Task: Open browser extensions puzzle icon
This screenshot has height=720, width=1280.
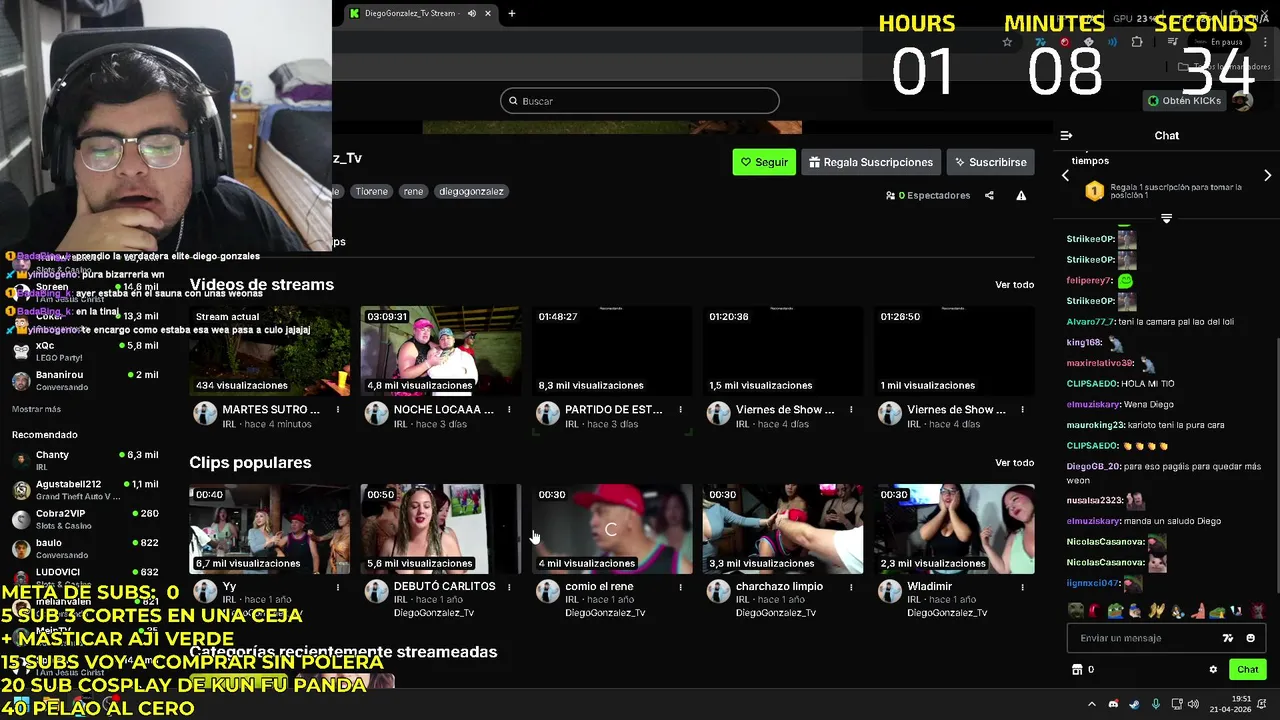Action: click(x=1137, y=42)
